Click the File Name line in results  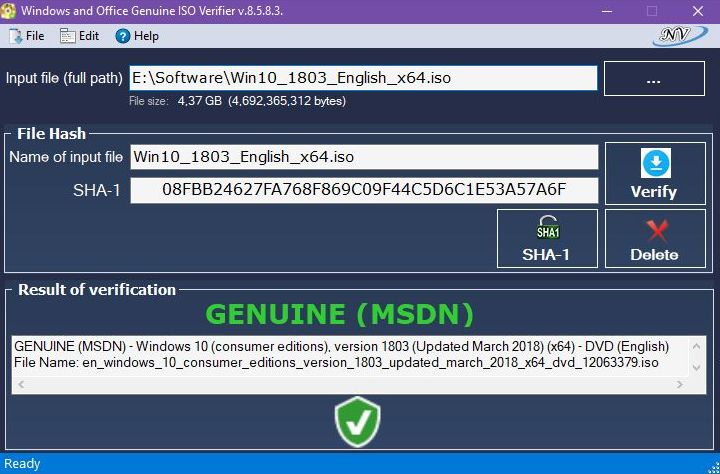pyautogui.click(x=336, y=363)
